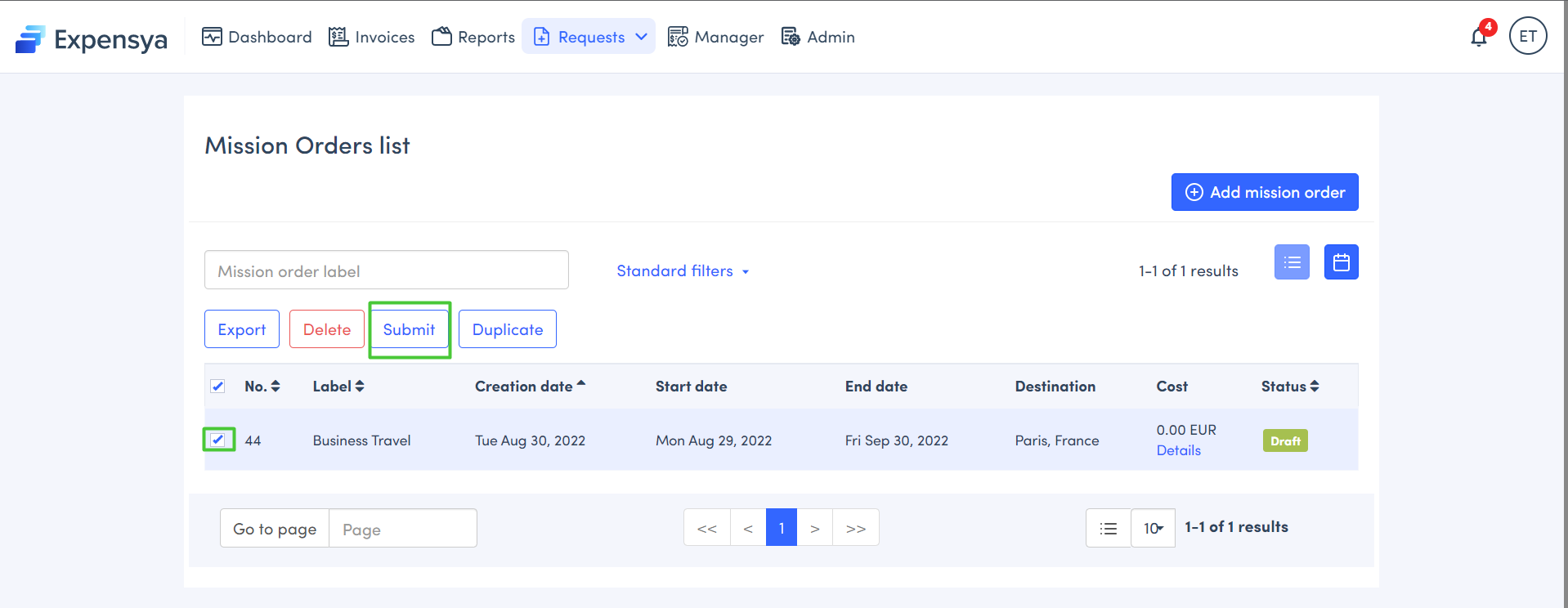The height and width of the screenshot is (608, 1568).
Task: Click the notification bell icon
Action: [1479, 38]
